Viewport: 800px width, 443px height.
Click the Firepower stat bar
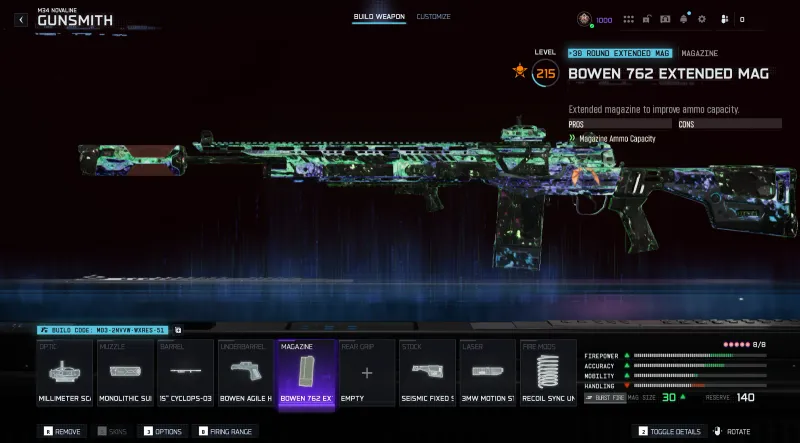pos(699,356)
